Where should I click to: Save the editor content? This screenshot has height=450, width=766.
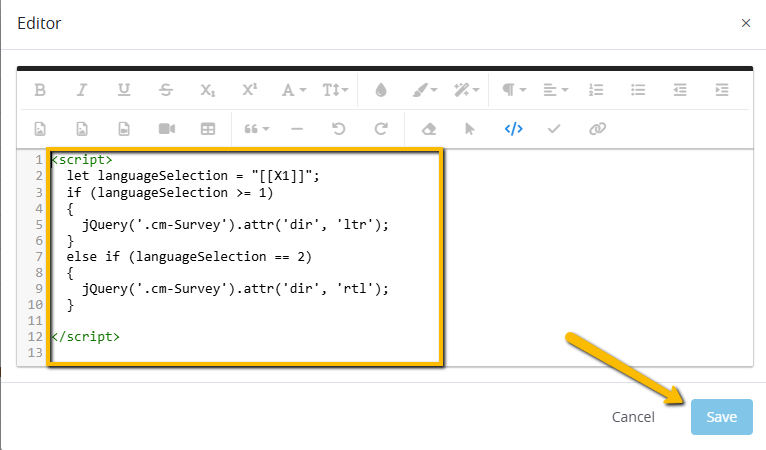click(x=722, y=417)
